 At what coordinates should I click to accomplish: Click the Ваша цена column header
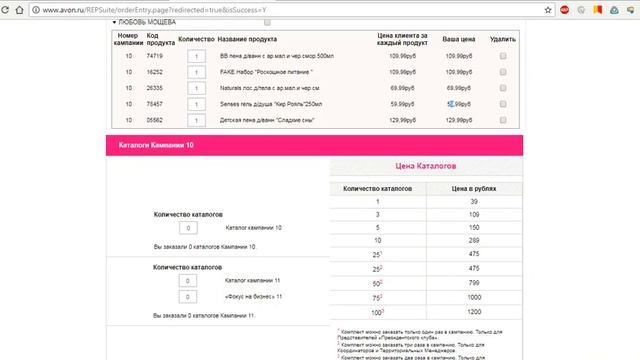(x=459, y=39)
